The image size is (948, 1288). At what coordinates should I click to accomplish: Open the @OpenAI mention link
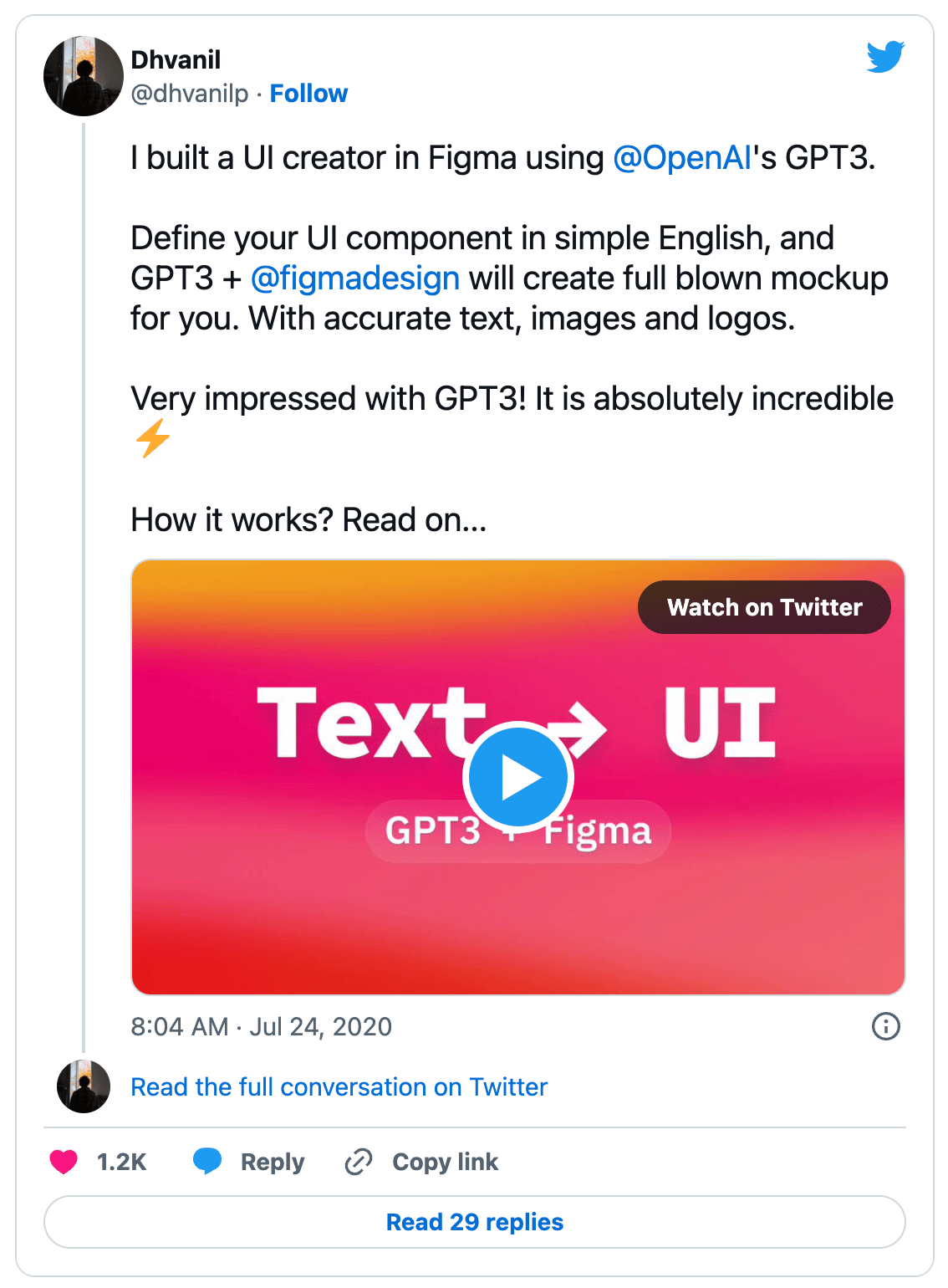pyautogui.click(x=682, y=158)
